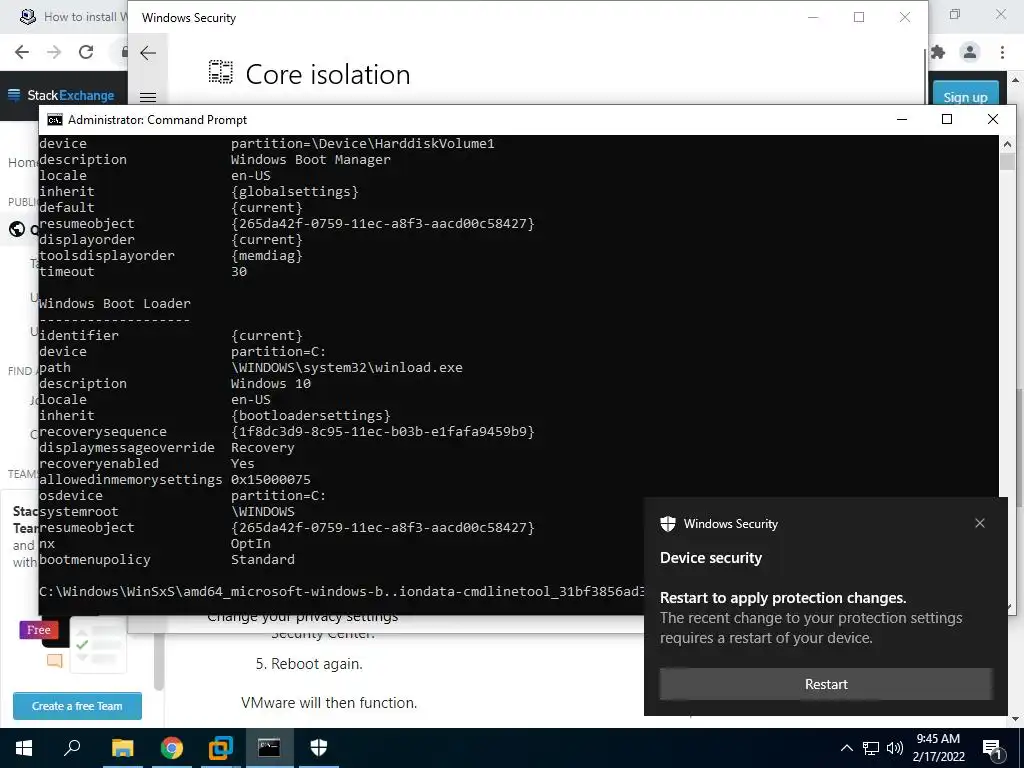This screenshot has height=768, width=1024.
Task: Click Windows Security shield icon in notification
Action: pyautogui.click(x=667, y=524)
